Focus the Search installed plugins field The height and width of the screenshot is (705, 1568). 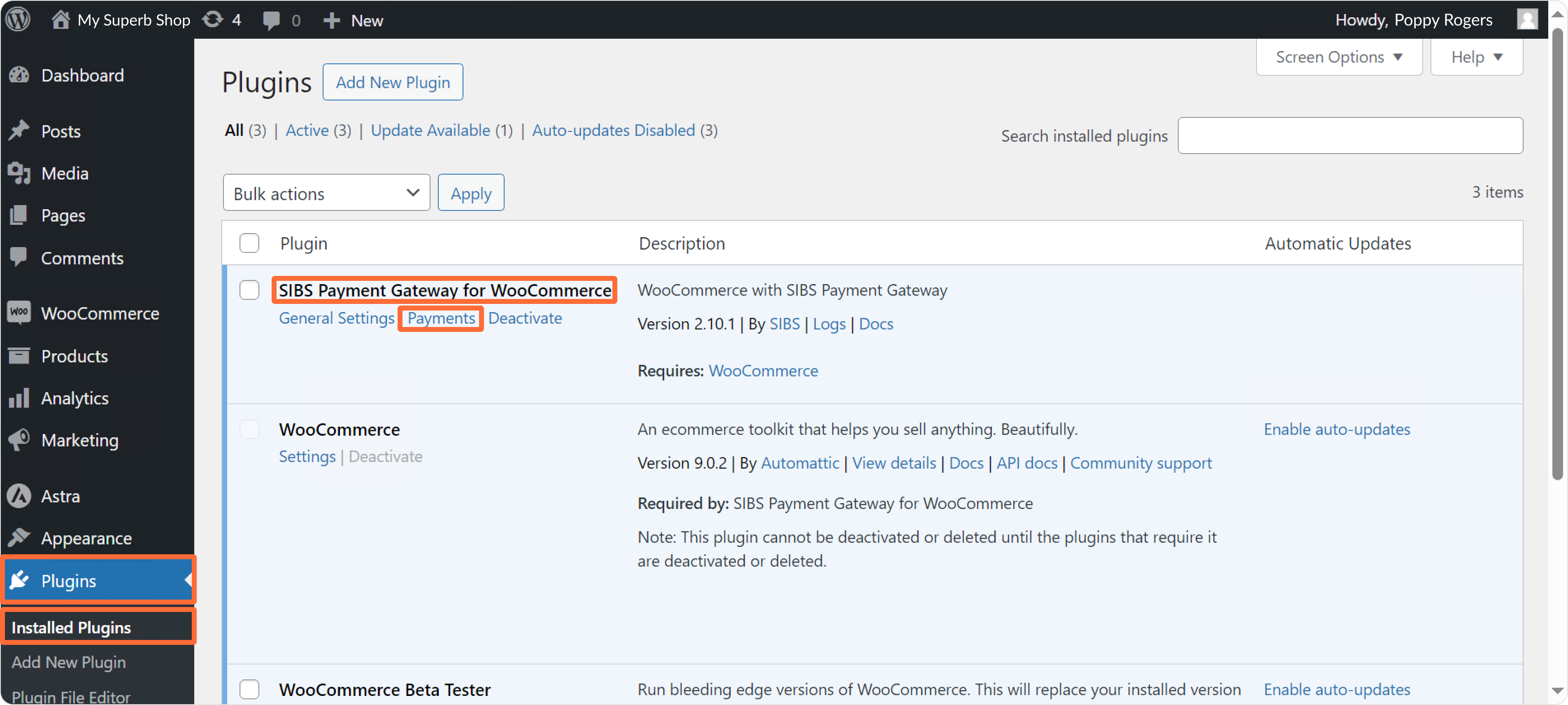tap(1350, 135)
